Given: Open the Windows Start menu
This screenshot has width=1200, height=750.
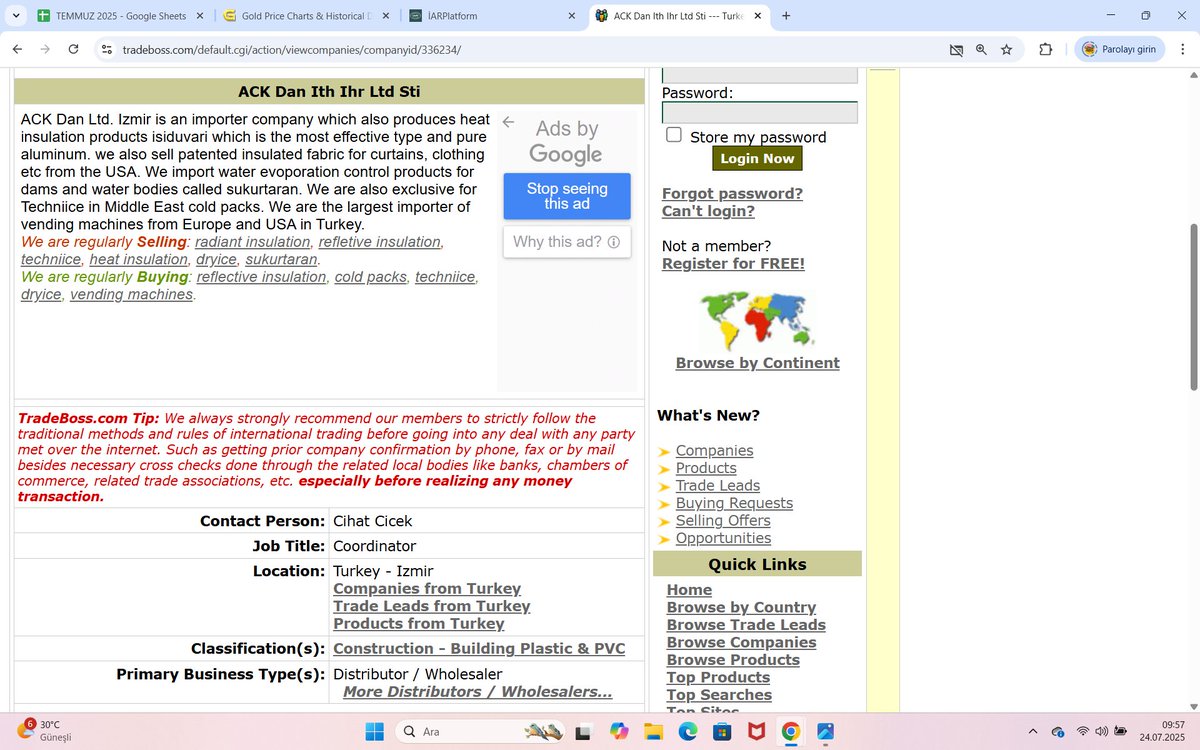Looking at the screenshot, I should coord(374,732).
